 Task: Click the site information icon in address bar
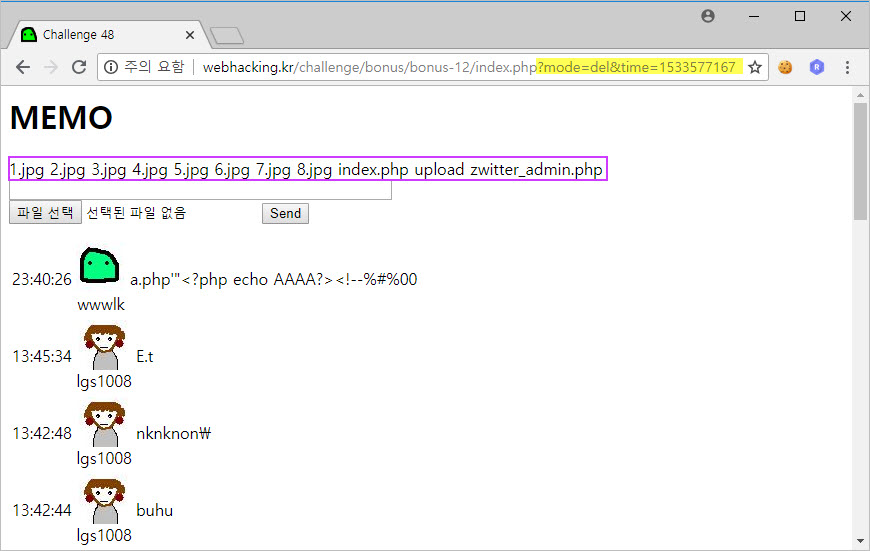[111, 67]
